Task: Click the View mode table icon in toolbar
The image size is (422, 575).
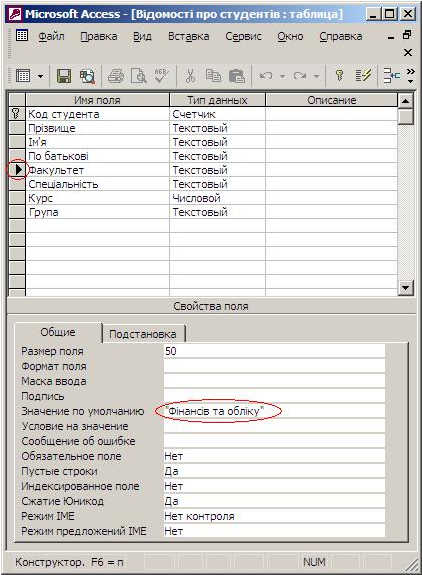Action: click(23, 76)
